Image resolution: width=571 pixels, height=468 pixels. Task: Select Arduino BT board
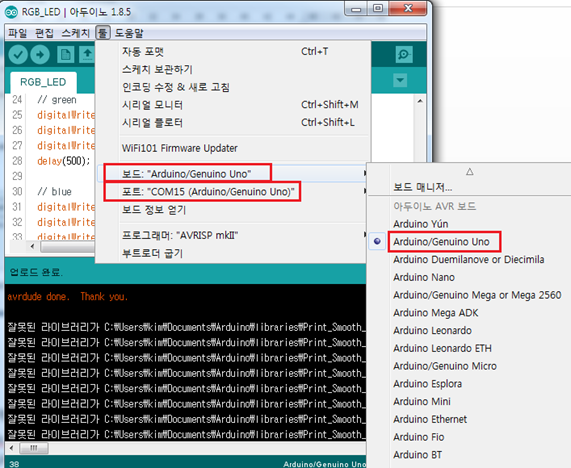470,455
